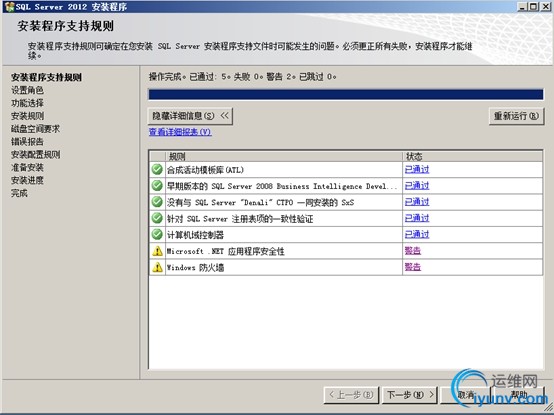This screenshot has width=554, height=415.
Task: Open 已通过 link for 注册表项的一致性验证 row
Action: (417, 218)
